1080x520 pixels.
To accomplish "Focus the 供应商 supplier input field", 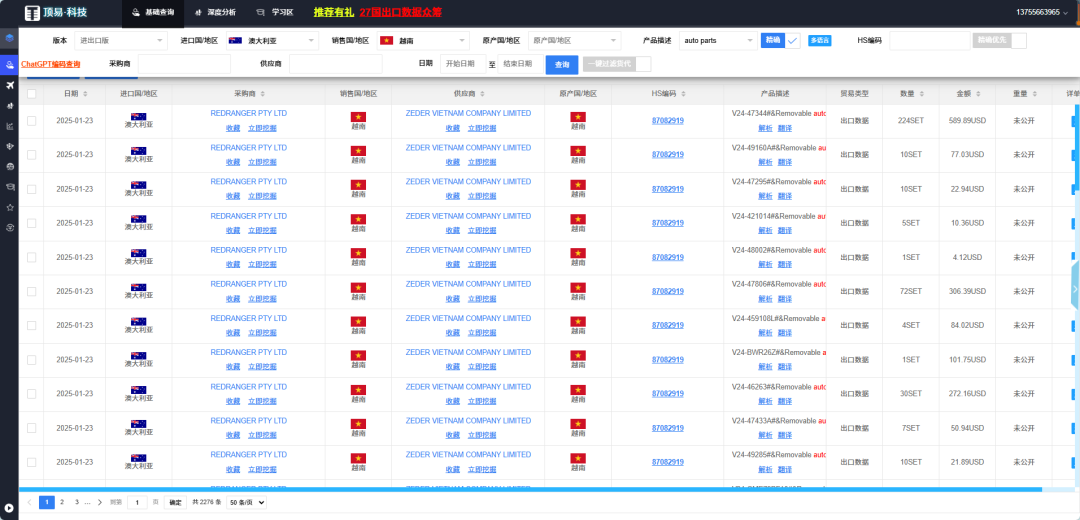I will tap(335, 64).
